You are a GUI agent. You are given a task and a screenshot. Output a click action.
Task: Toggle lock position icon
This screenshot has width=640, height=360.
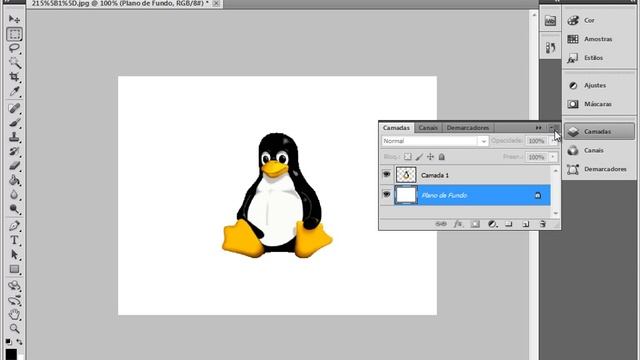(x=430, y=157)
